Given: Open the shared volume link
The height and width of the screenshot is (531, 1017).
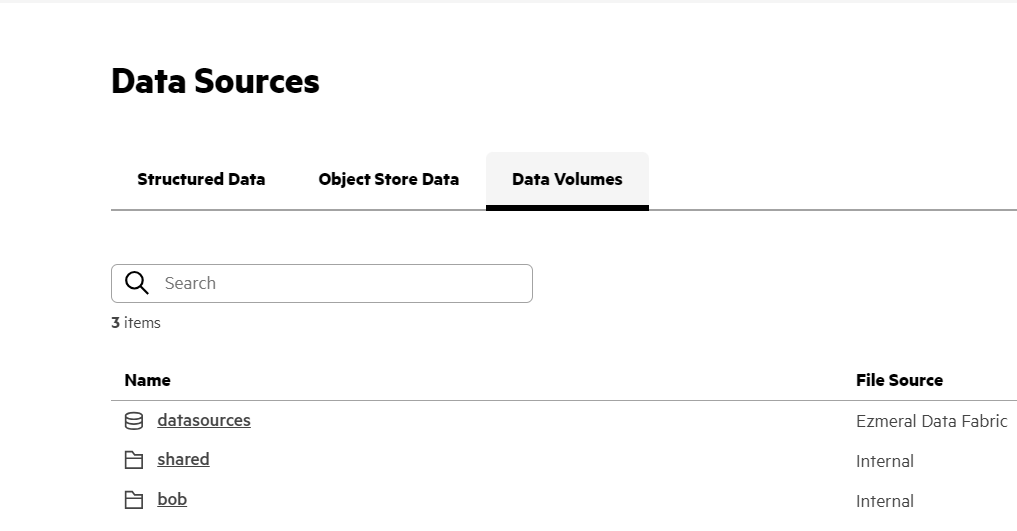Looking at the screenshot, I should (x=183, y=459).
